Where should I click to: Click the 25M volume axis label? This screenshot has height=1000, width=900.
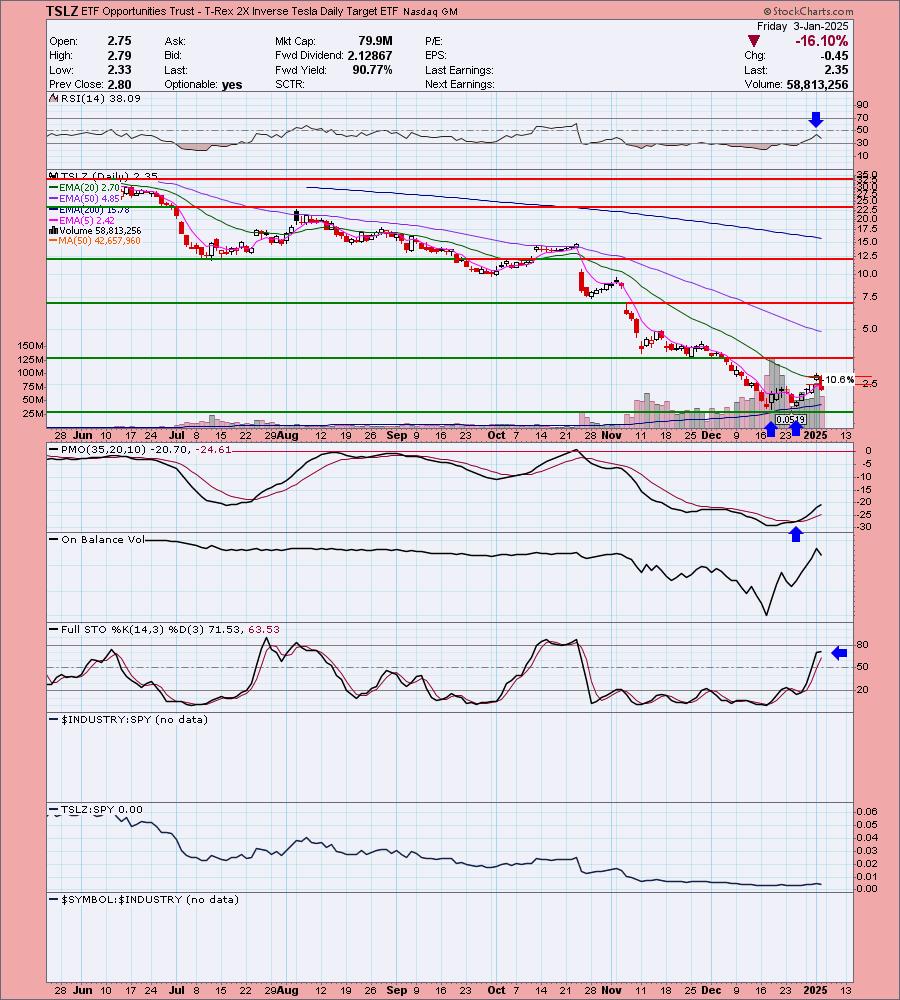[x=33, y=414]
